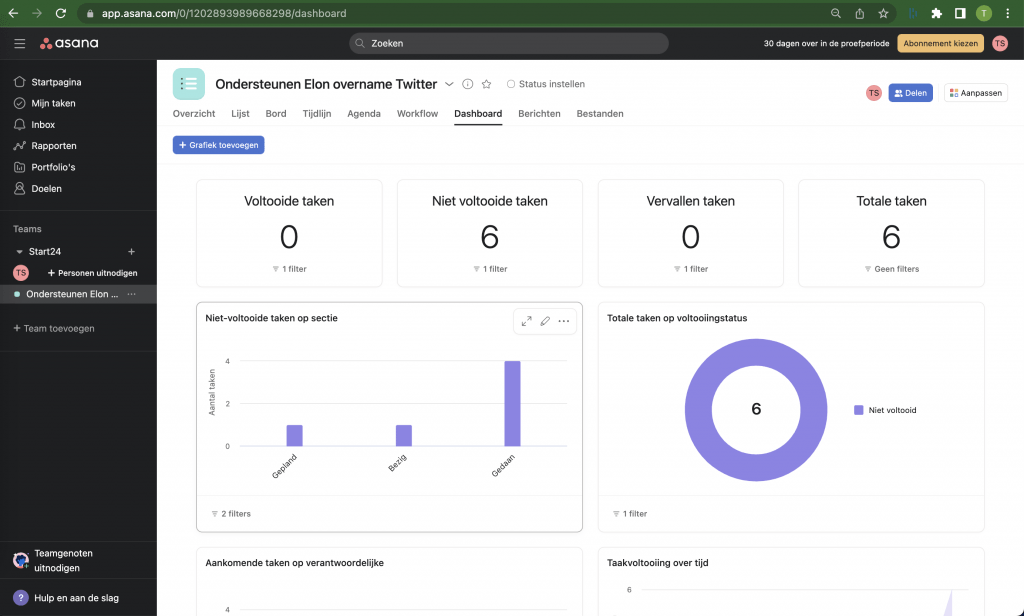Switch to the Bord tab
This screenshot has height=616, width=1024.
coord(276,114)
